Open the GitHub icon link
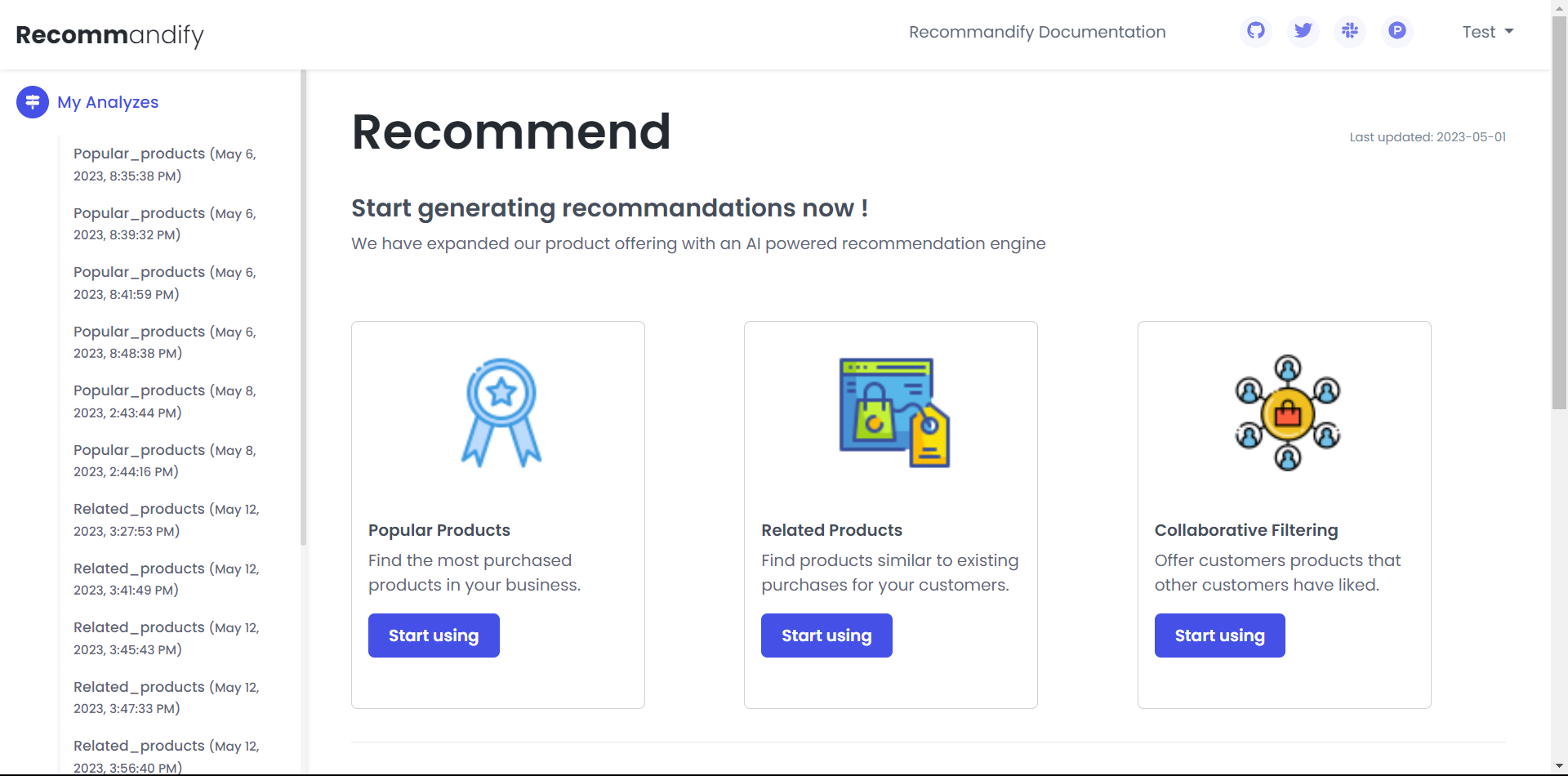This screenshot has height=776, width=1568. point(1256,31)
